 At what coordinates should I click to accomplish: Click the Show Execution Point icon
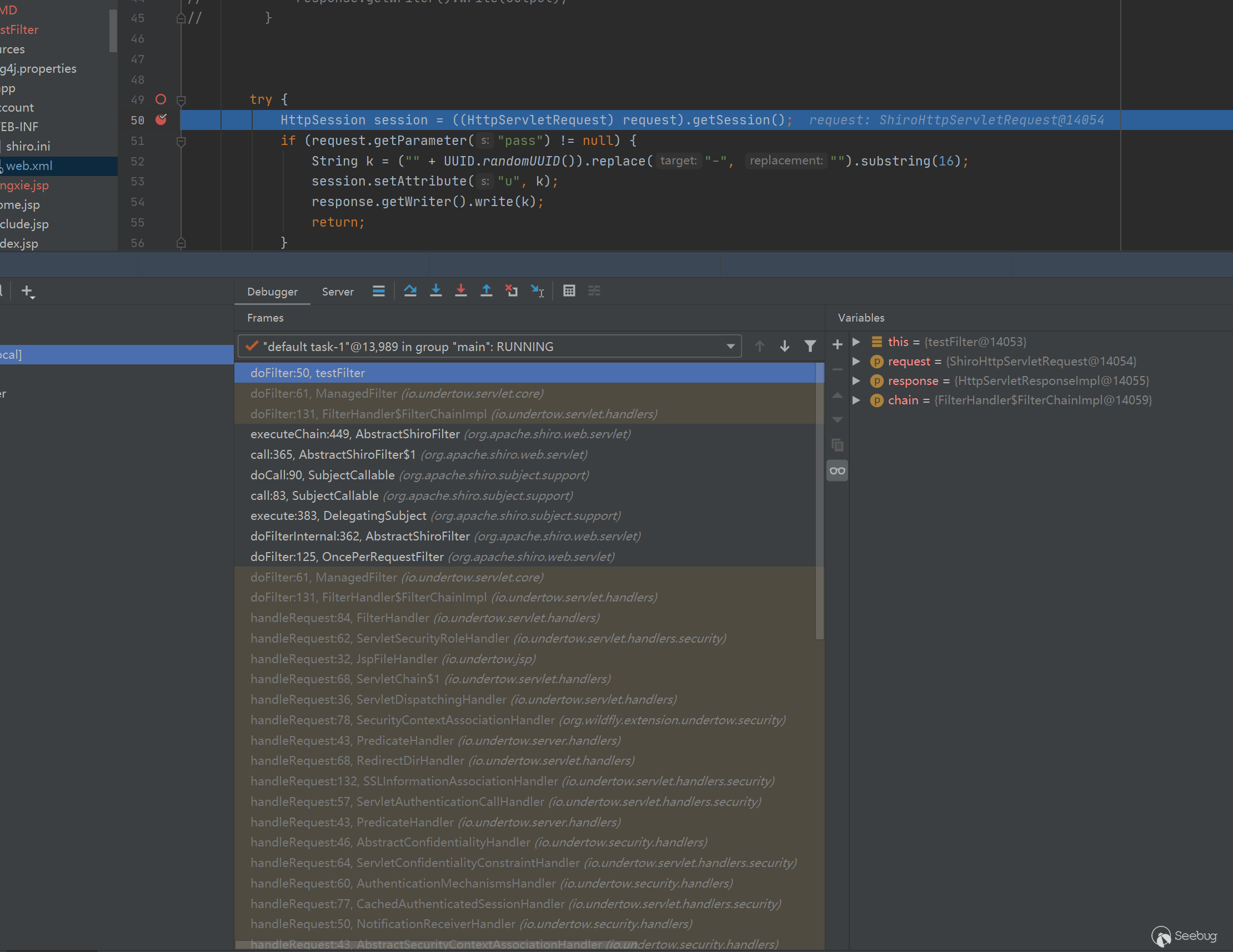click(378, 291)
